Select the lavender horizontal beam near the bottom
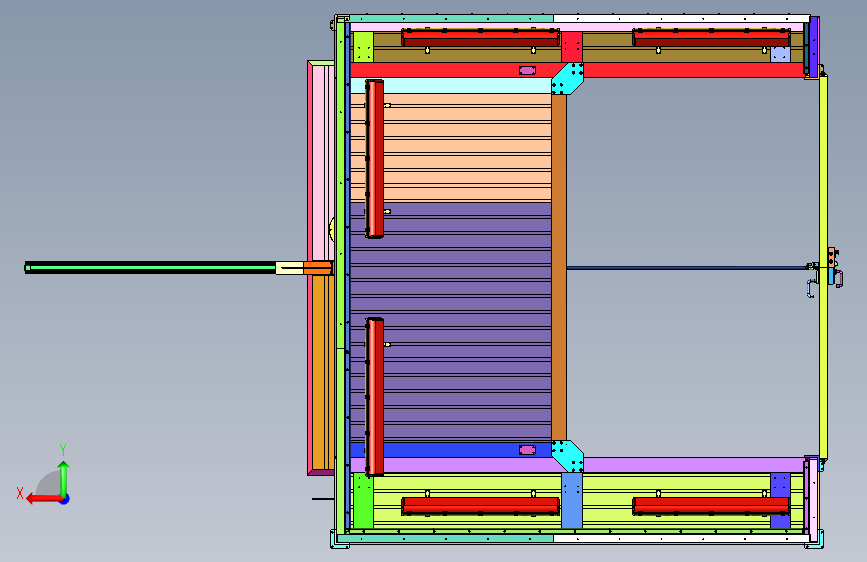Viewport: 867px width, 562px height. 691,465
